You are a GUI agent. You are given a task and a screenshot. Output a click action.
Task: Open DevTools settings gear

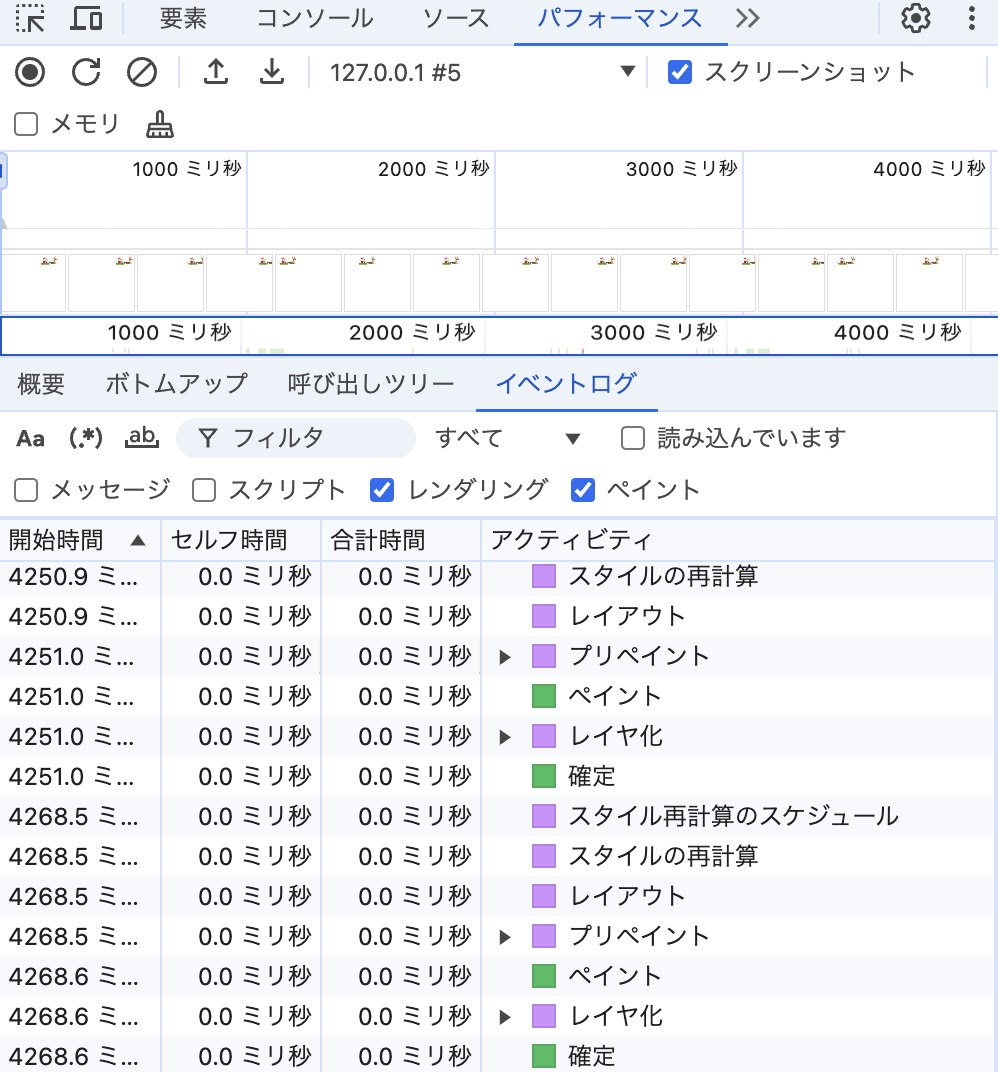pos(914,17)
